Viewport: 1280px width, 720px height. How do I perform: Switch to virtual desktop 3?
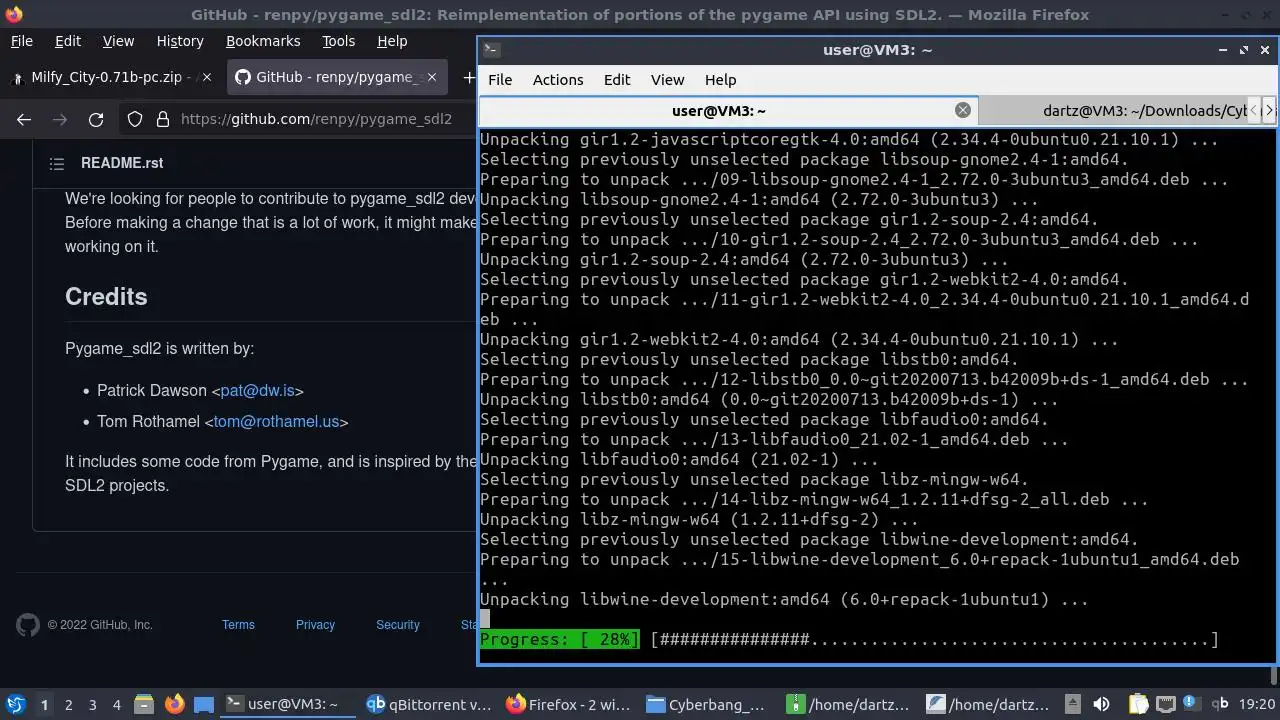point(93,705)
